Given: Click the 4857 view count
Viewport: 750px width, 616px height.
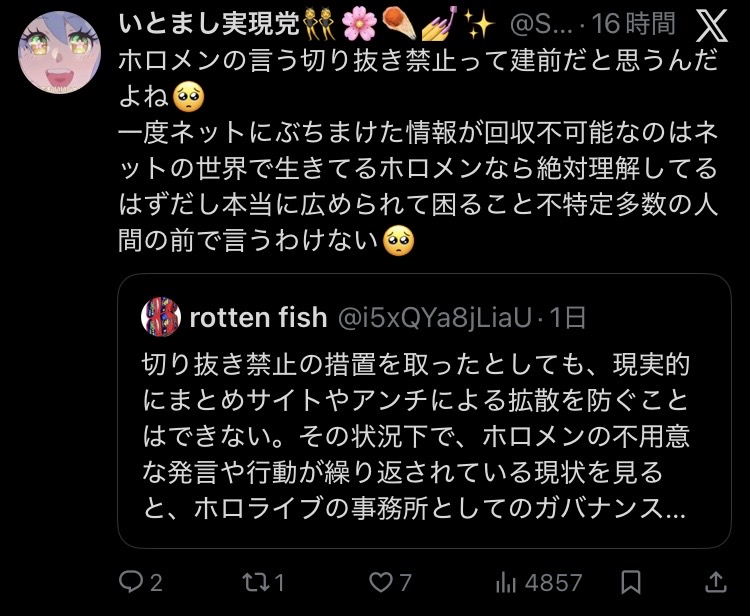Looking at the screenshot, I should (553, 581).
